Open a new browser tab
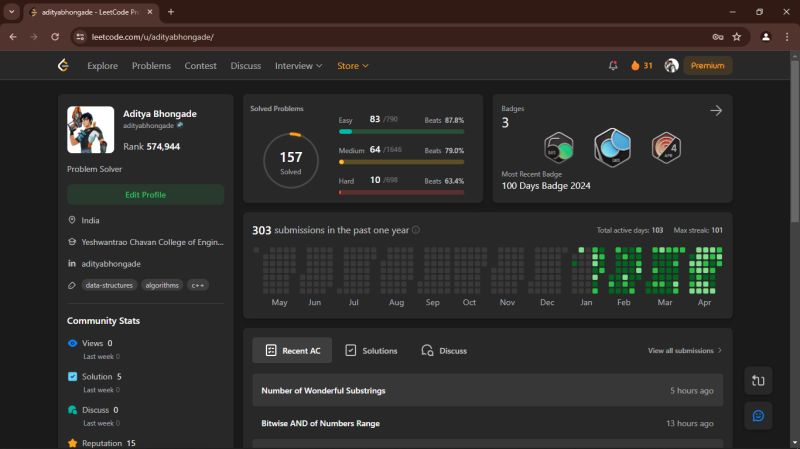The height and width of the screenshot is (449, 800). pos(171,12)
